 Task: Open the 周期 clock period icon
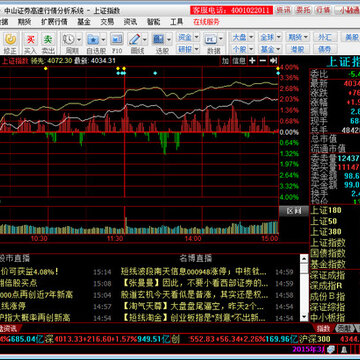tap(69, 39)
